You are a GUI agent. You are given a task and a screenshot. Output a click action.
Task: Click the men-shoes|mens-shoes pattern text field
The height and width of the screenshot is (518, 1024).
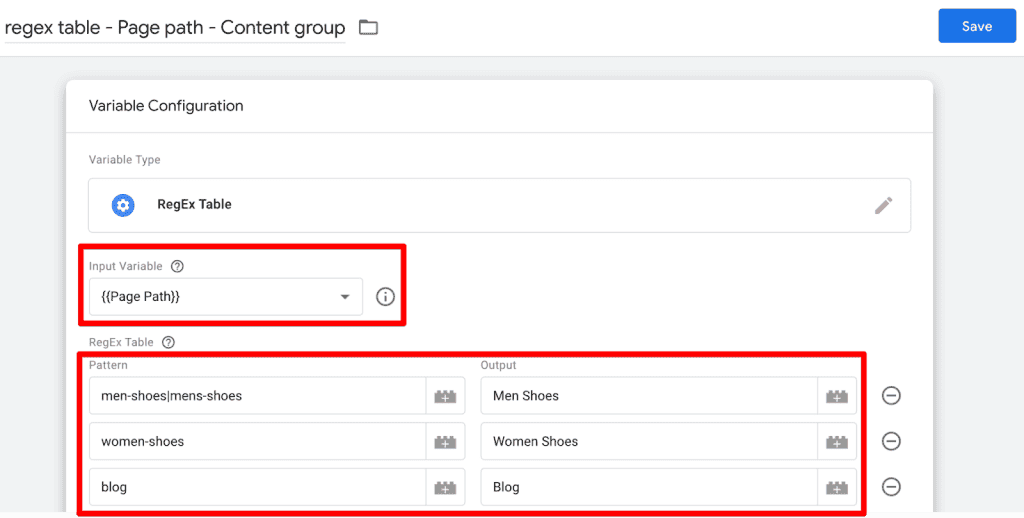pyautogui.click(x=257, y=396)
